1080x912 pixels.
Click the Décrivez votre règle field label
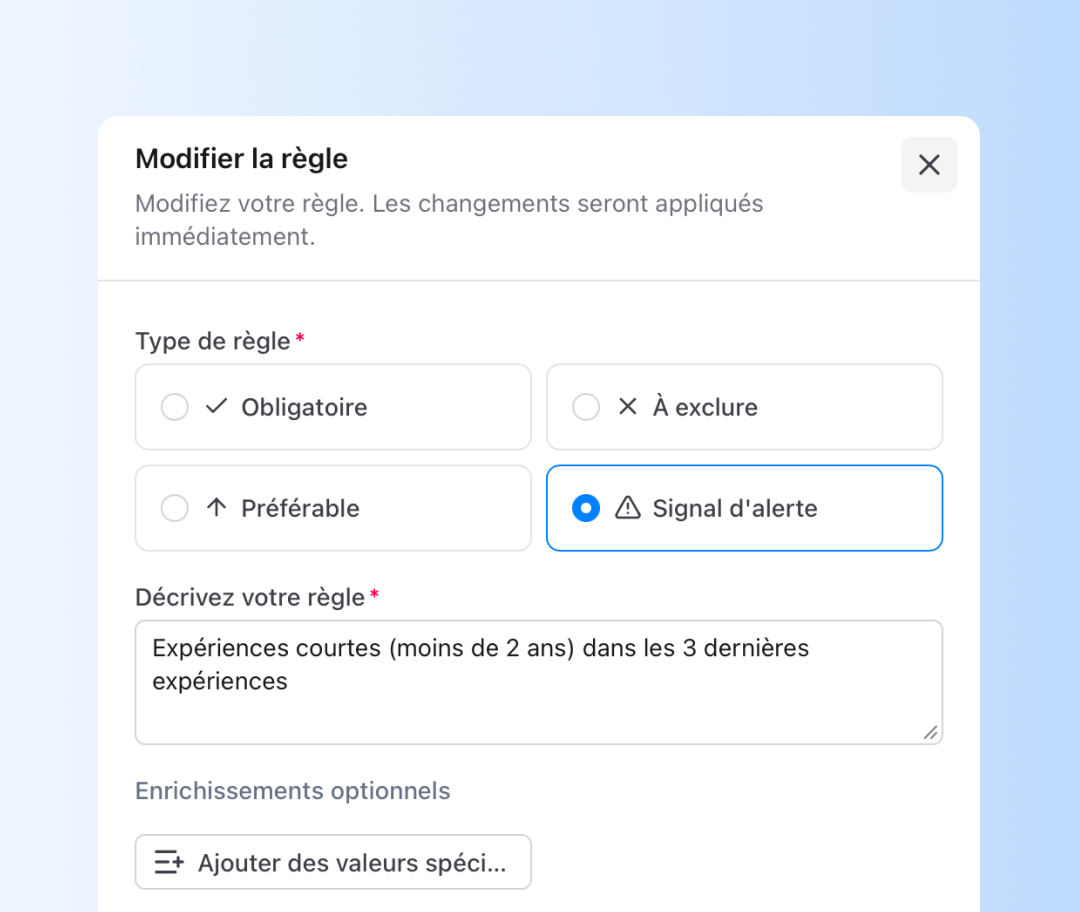point(250,597)
